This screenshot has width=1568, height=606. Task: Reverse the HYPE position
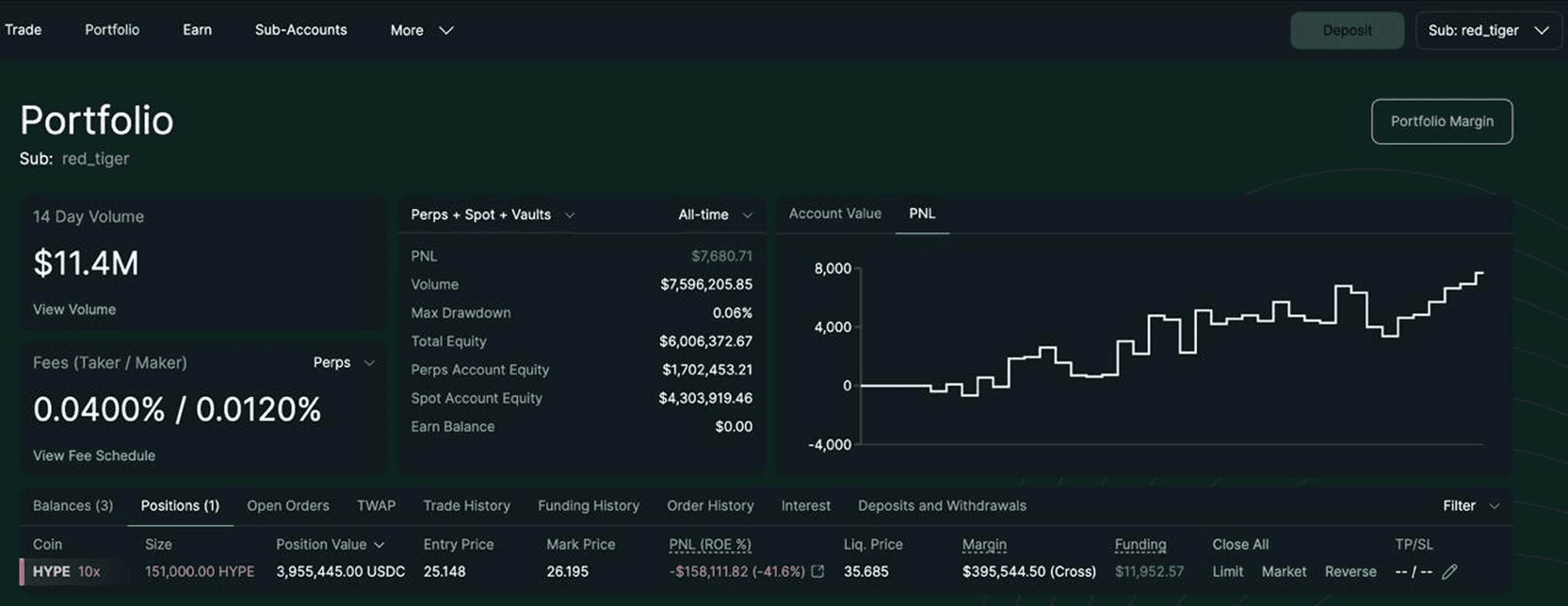click(x=1351, y=572)
